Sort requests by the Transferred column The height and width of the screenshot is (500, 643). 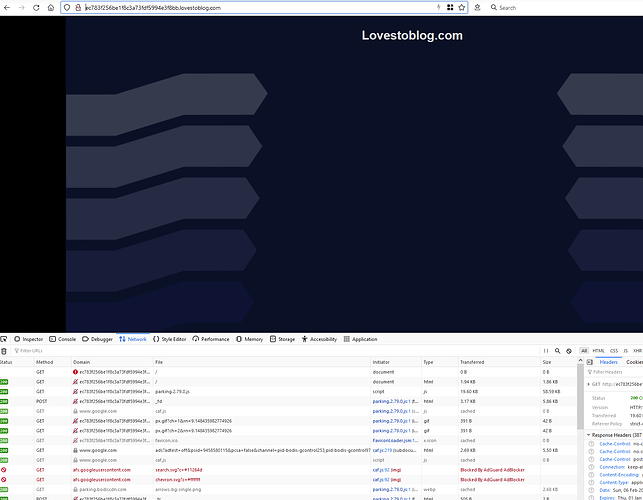pyautogui.click(x=499, y=362)
